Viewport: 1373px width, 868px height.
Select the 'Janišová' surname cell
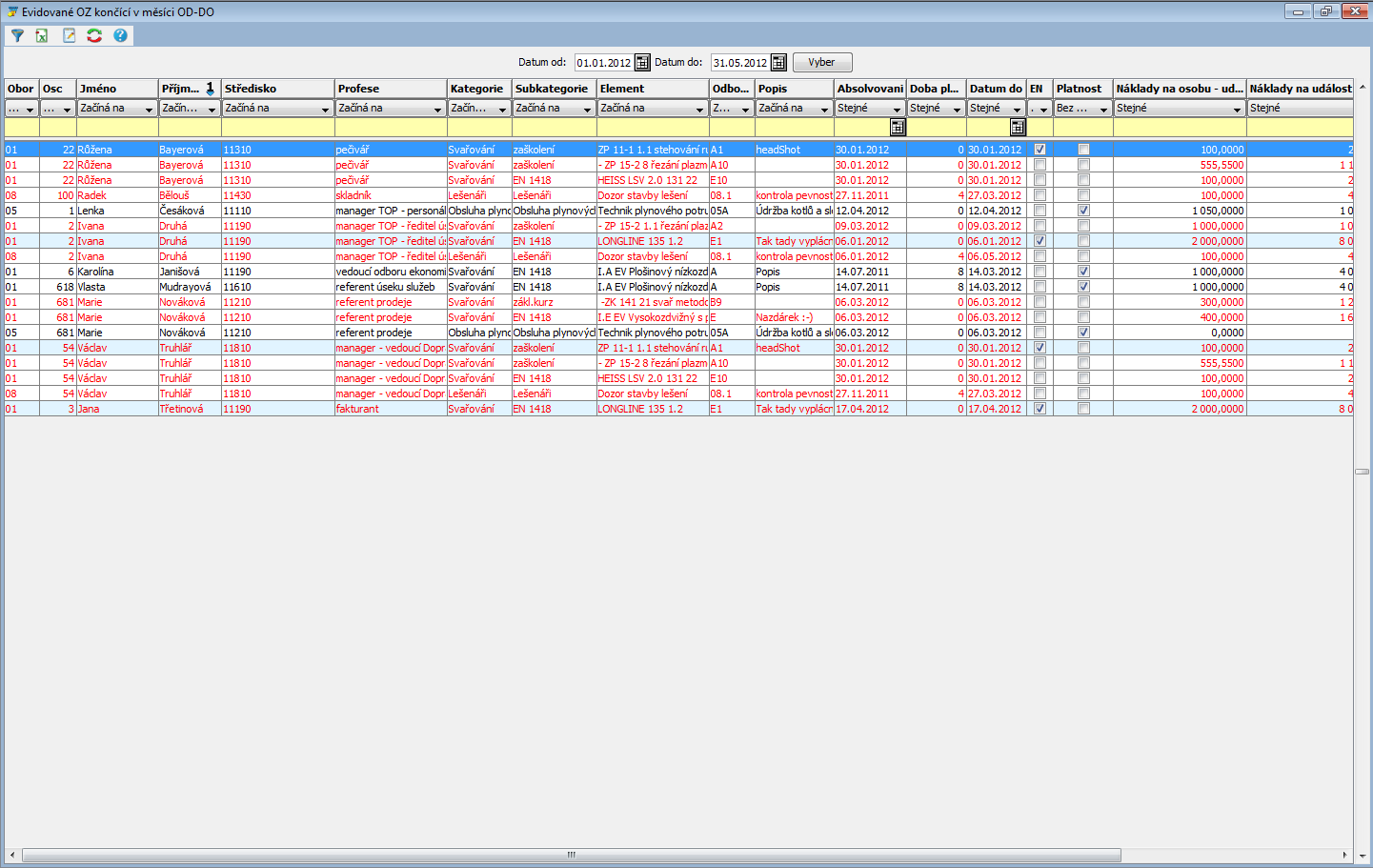coord(190,272)
